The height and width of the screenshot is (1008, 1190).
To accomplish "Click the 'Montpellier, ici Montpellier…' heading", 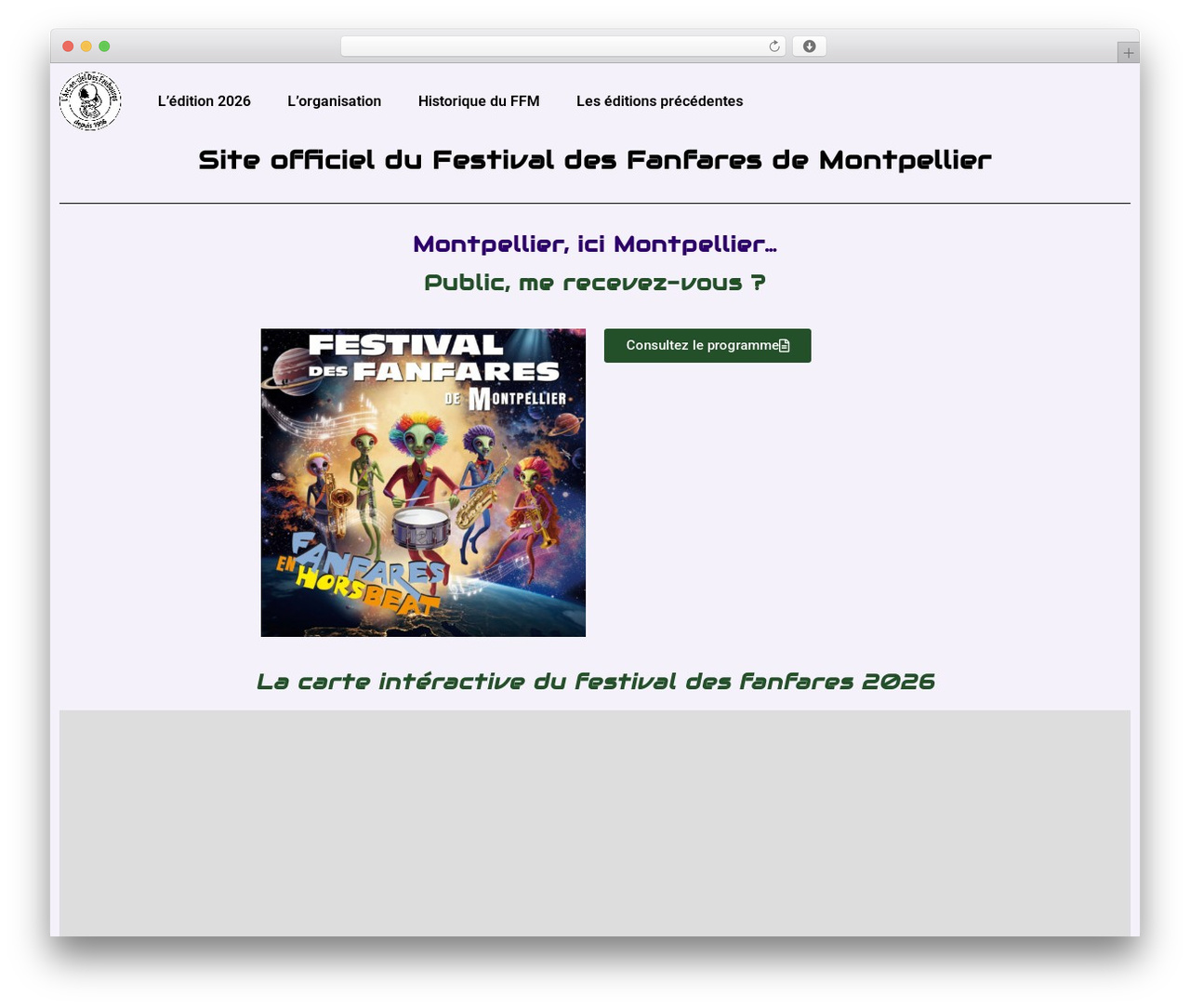I will coord(595,245).
